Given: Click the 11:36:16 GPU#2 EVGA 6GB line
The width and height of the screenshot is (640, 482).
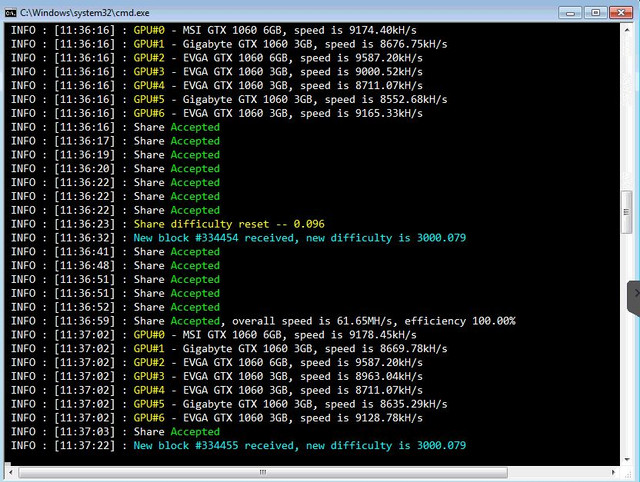Looking at the screenshot, I should (x=217, y=58).
